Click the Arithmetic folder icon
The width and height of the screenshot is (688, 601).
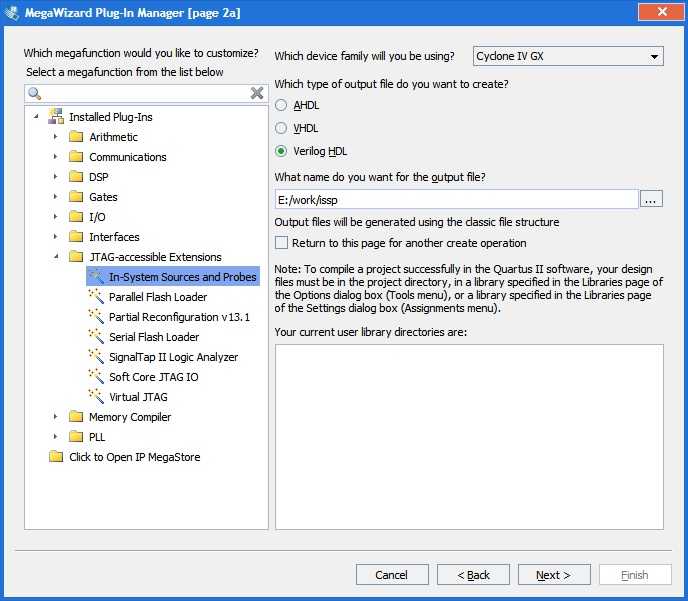point(76,137)
